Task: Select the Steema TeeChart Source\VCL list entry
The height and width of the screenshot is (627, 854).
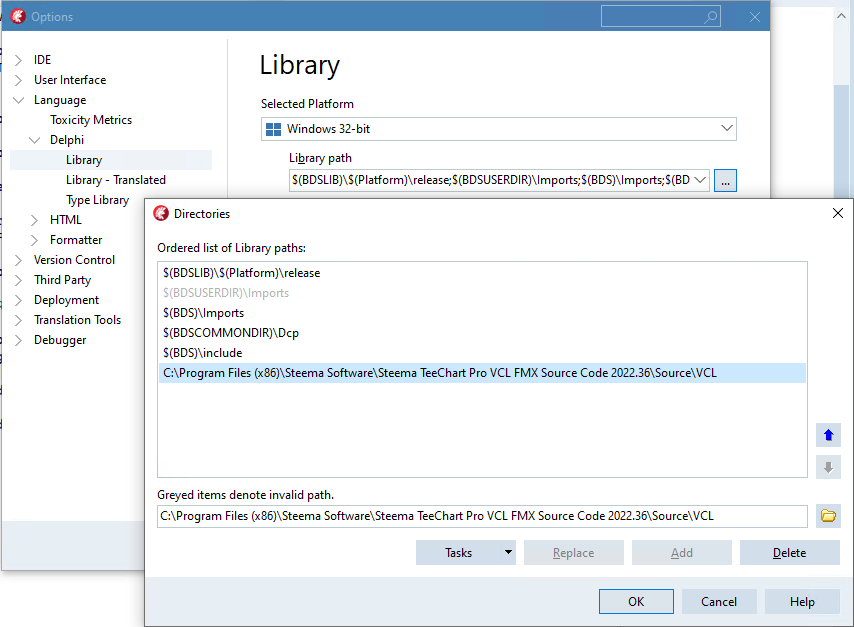Action: [x=482, y=373]
